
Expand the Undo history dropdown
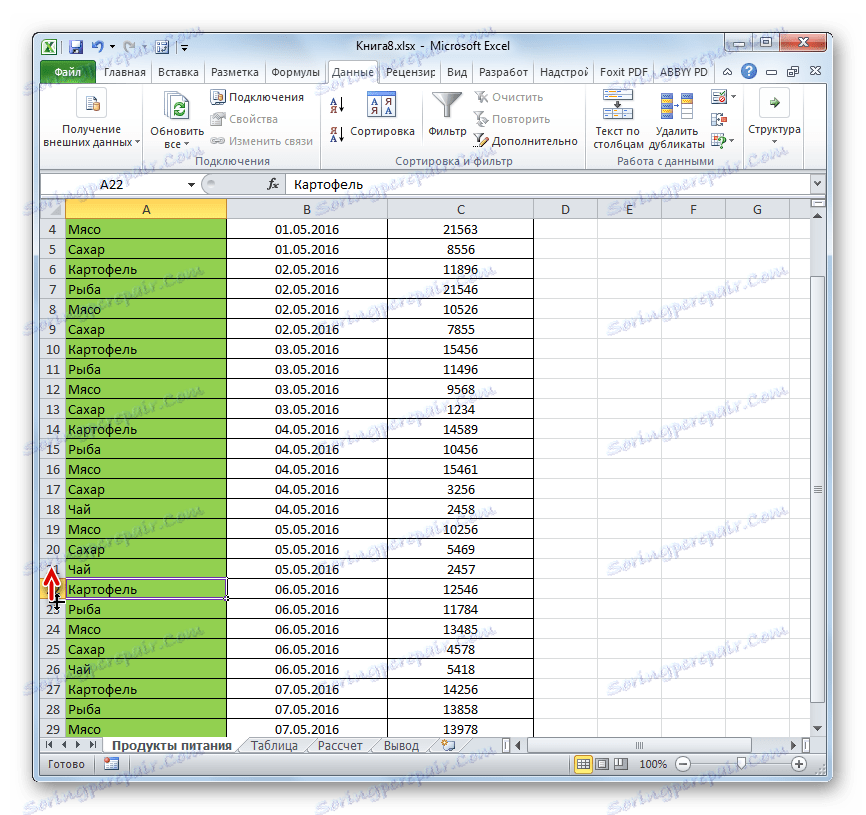point(112,46)
